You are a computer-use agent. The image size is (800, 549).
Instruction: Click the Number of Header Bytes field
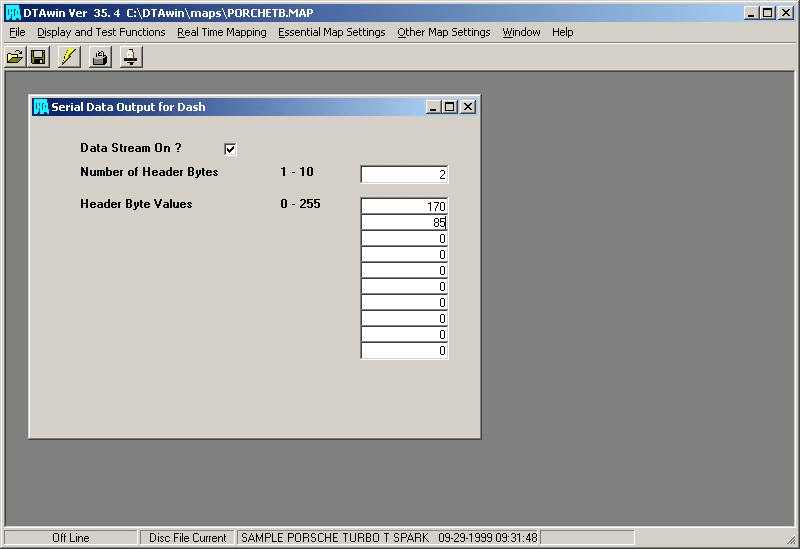click(404, 175)
